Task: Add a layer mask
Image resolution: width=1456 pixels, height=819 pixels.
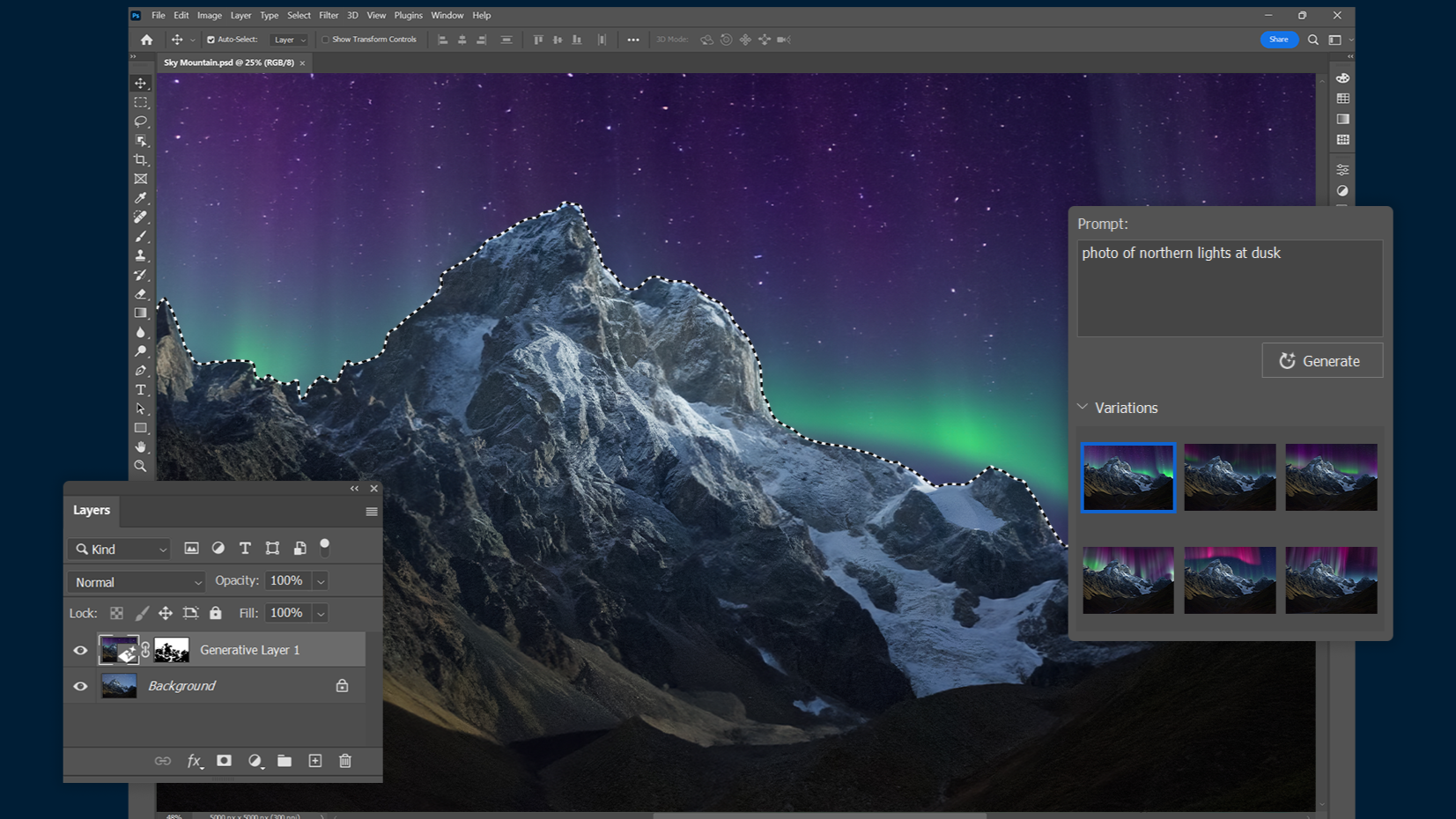Action: click(225, 761)
